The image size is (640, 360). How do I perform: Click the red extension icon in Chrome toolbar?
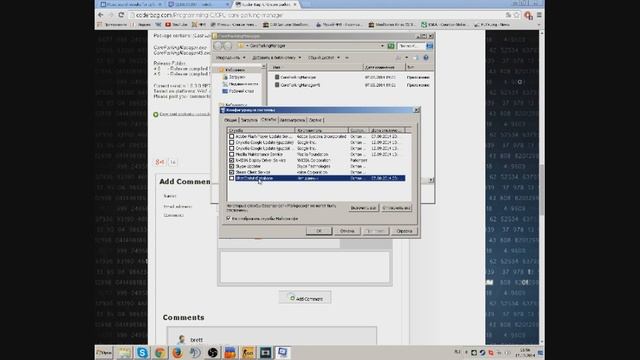coord(528,16)
